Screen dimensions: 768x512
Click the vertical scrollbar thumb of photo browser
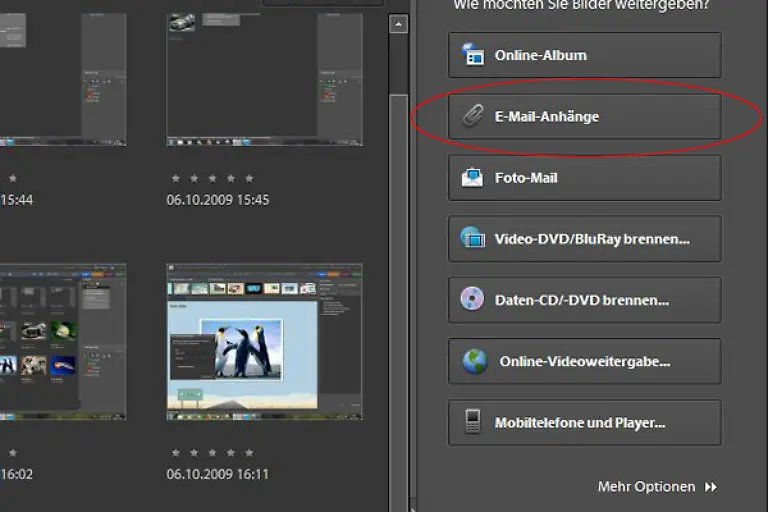coord(398,280)
